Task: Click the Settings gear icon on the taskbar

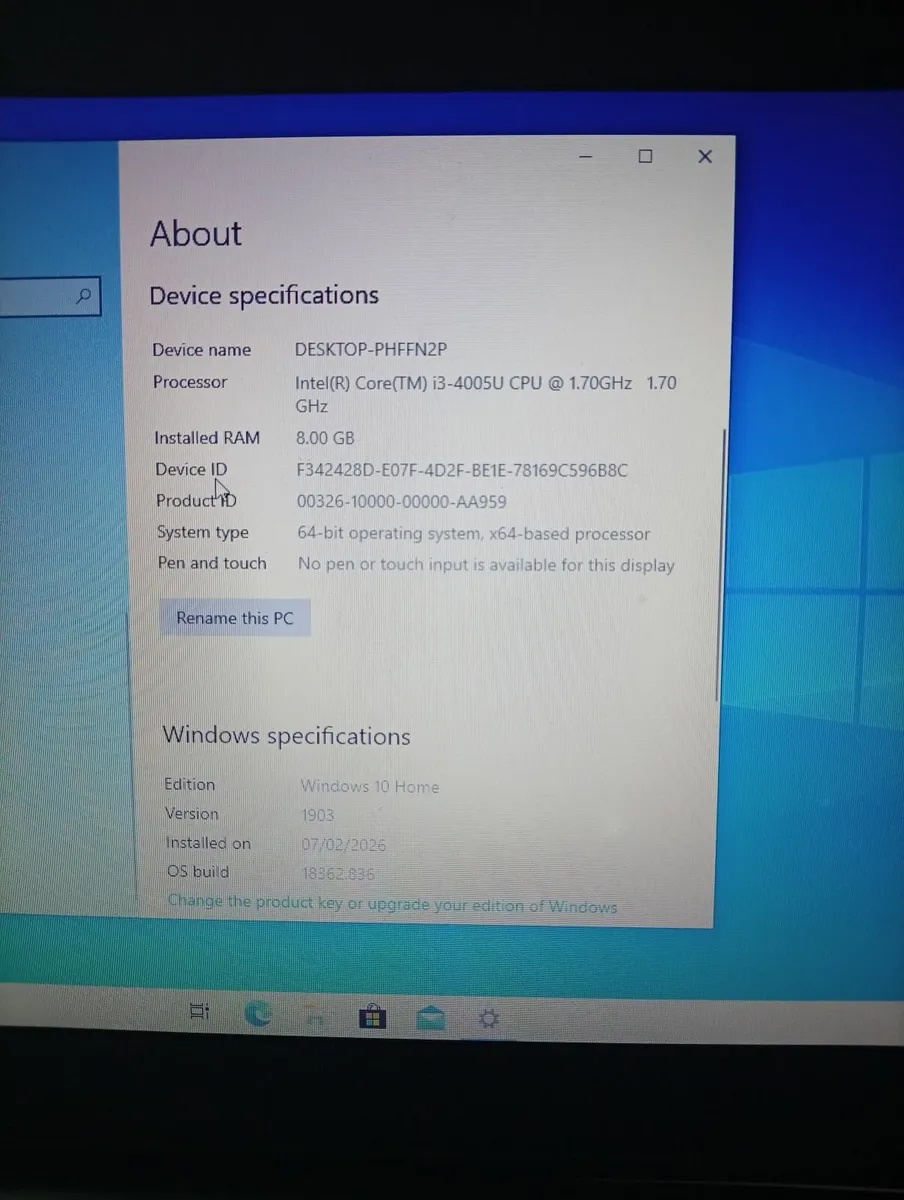Action: coord(488,1018)
